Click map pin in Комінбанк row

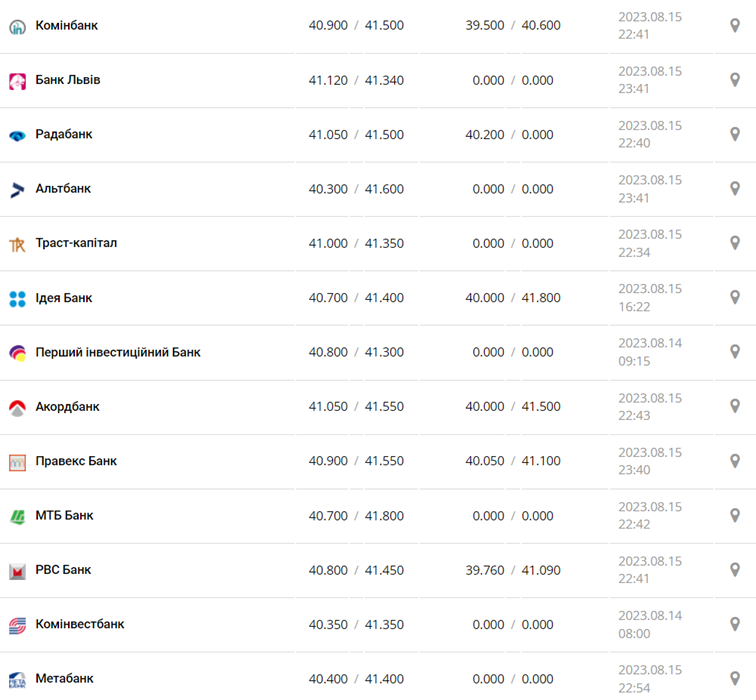[x=735, y=25]
